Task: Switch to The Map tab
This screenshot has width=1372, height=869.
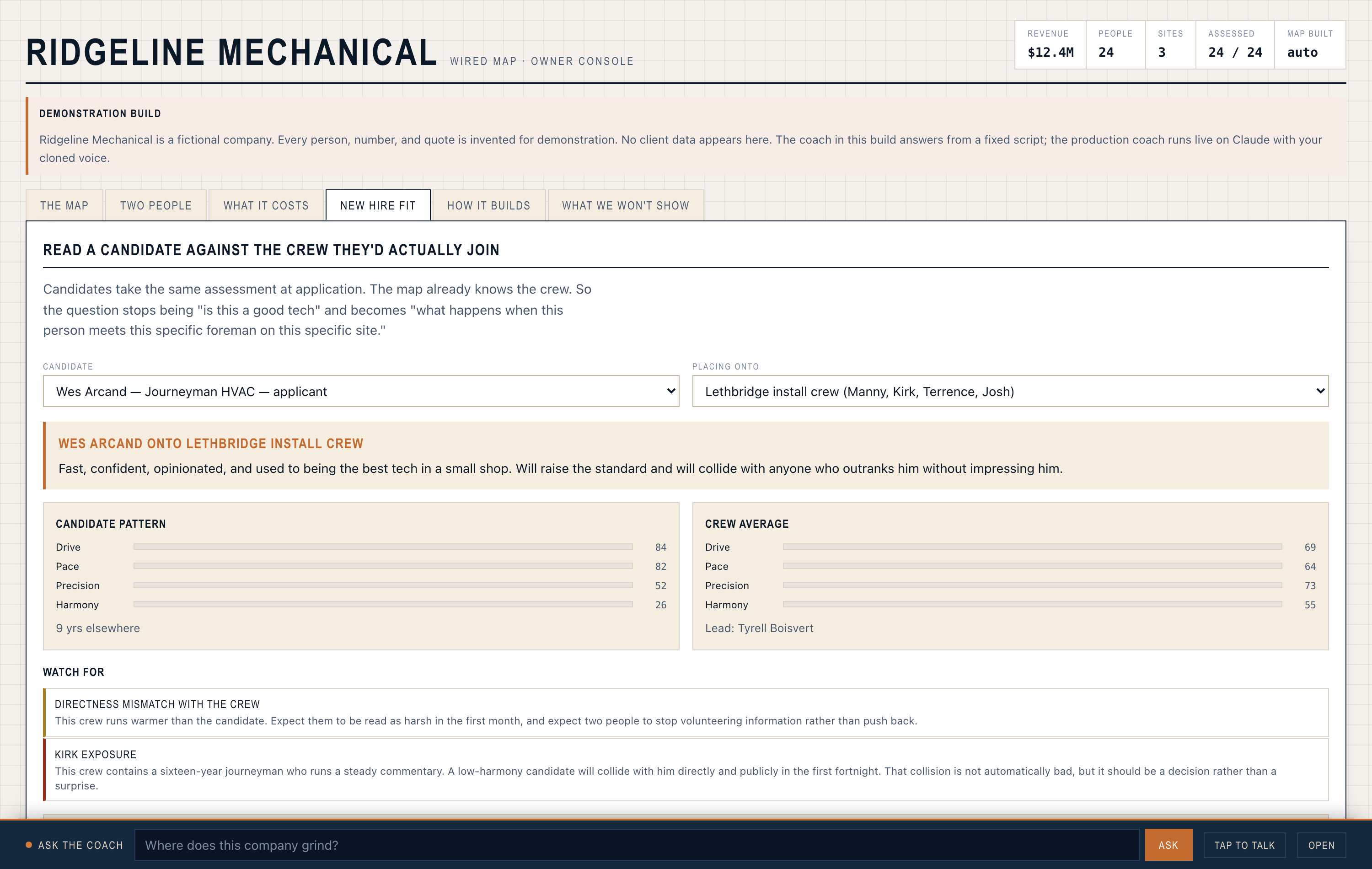Action: [x=64, y=205]
